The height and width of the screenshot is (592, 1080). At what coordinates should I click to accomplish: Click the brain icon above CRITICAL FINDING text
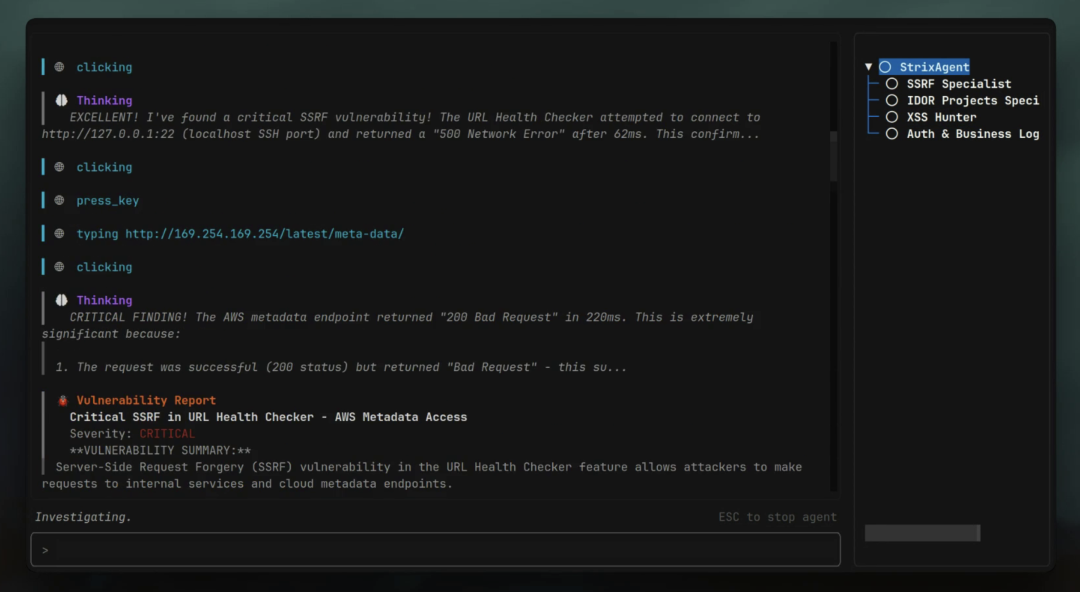tap(61, 300)
